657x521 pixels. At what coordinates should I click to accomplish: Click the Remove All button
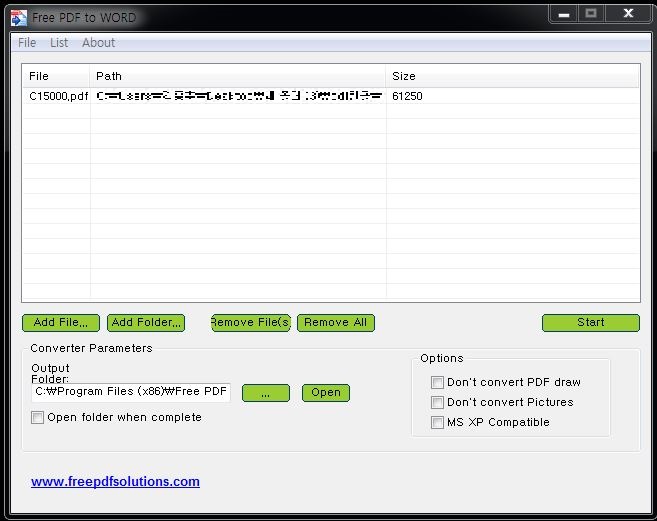(x=336, y=323)
